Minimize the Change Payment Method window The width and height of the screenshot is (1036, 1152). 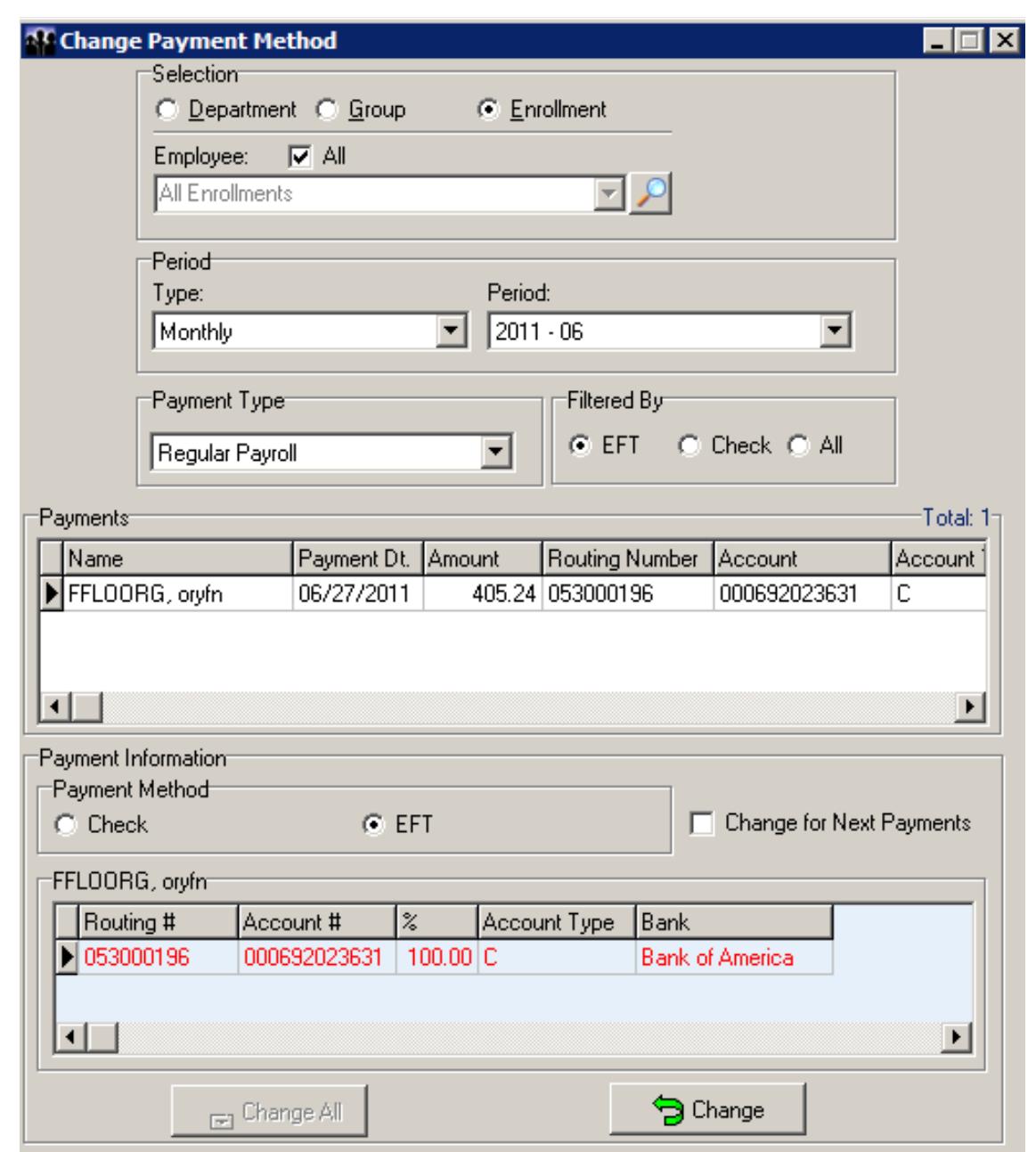(938, 41)
